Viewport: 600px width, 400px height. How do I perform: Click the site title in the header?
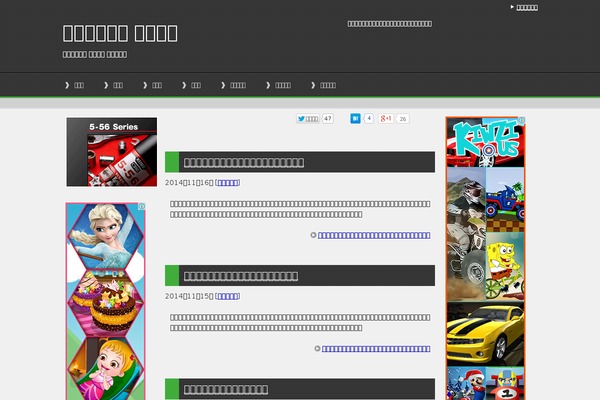120,33
